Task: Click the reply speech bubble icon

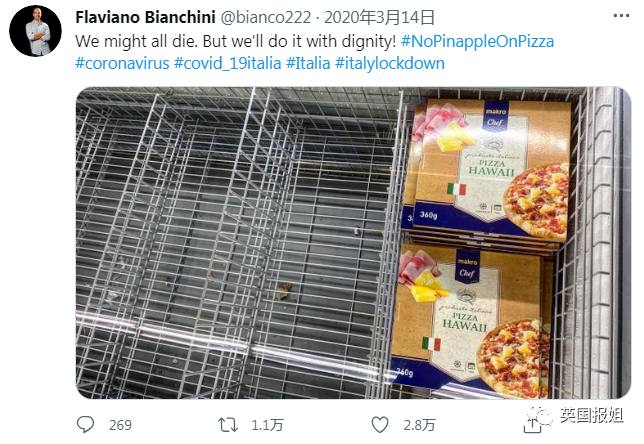Action: (x=85, y=424)
